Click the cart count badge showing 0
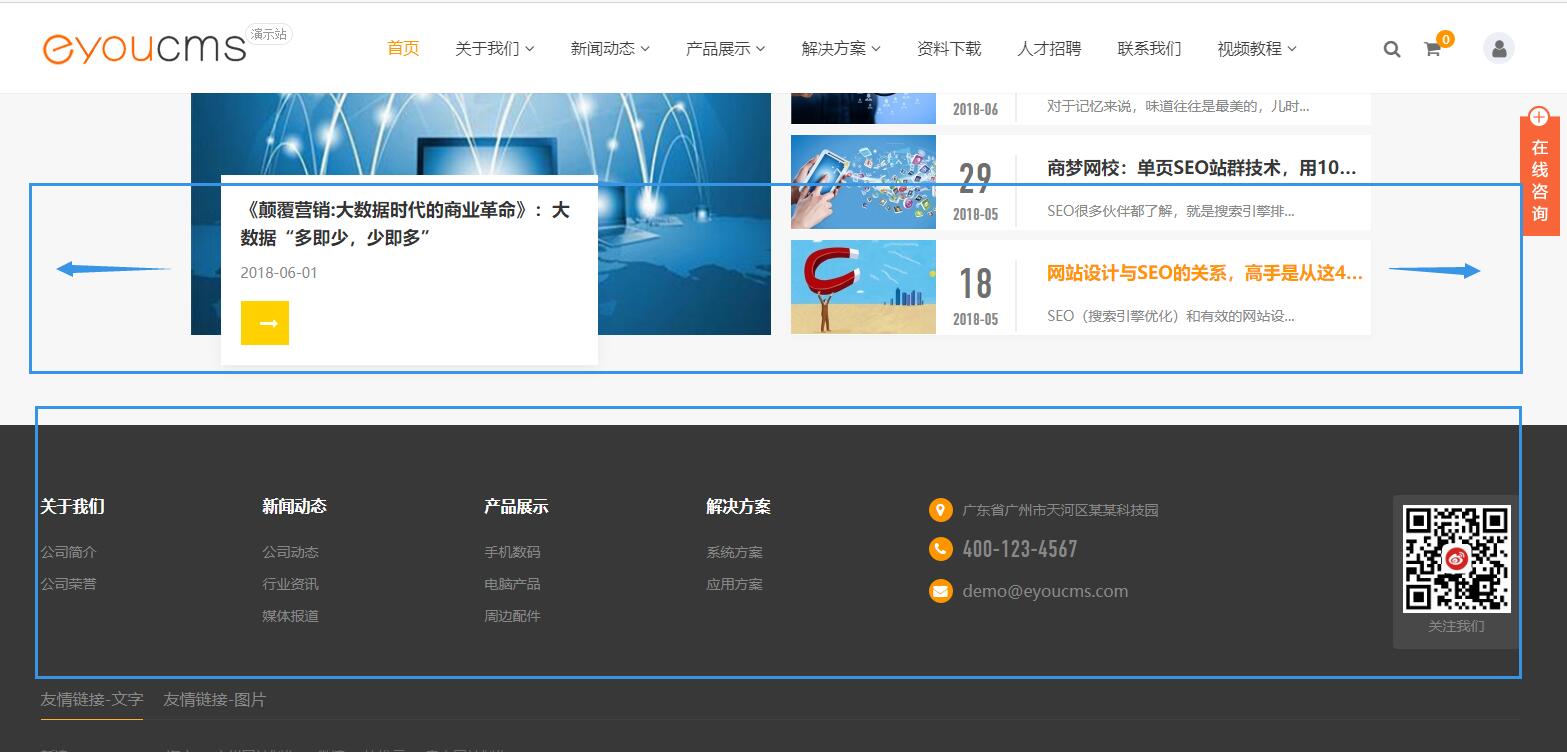 pos(1445,39)
